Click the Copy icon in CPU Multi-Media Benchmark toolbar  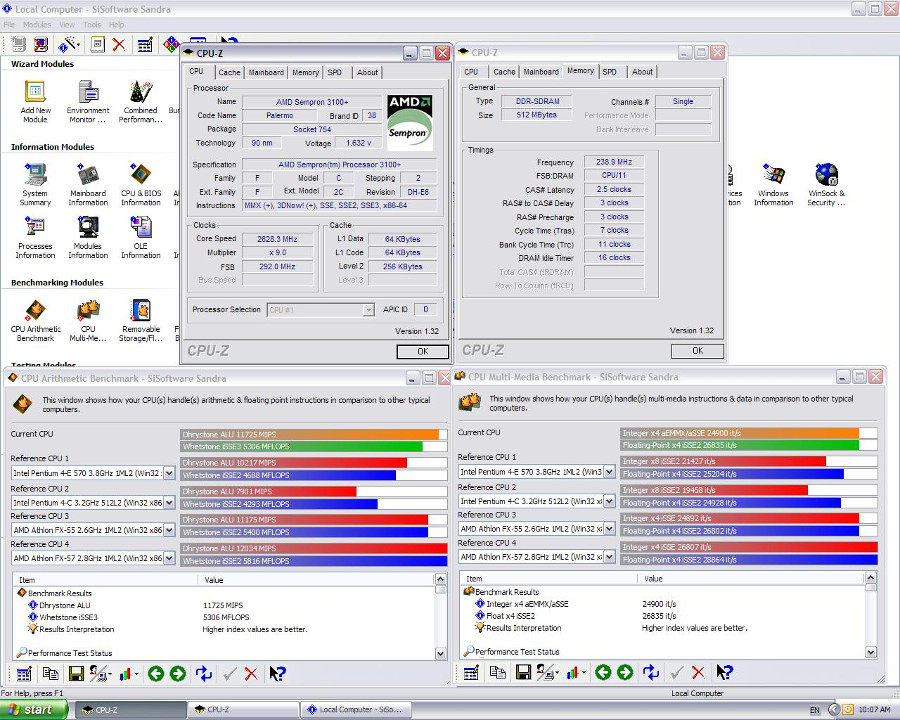[498, 672]
